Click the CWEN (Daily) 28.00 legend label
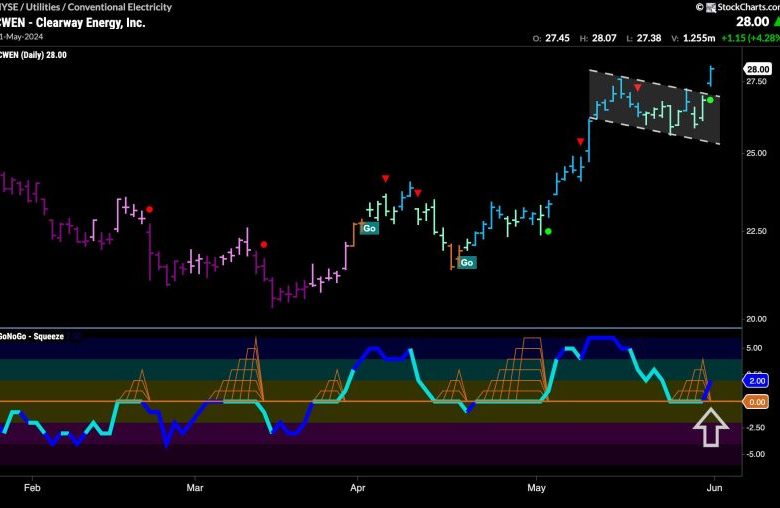This screenshot has height=508, width=780. pyautogui.click(x=33, y=55)
